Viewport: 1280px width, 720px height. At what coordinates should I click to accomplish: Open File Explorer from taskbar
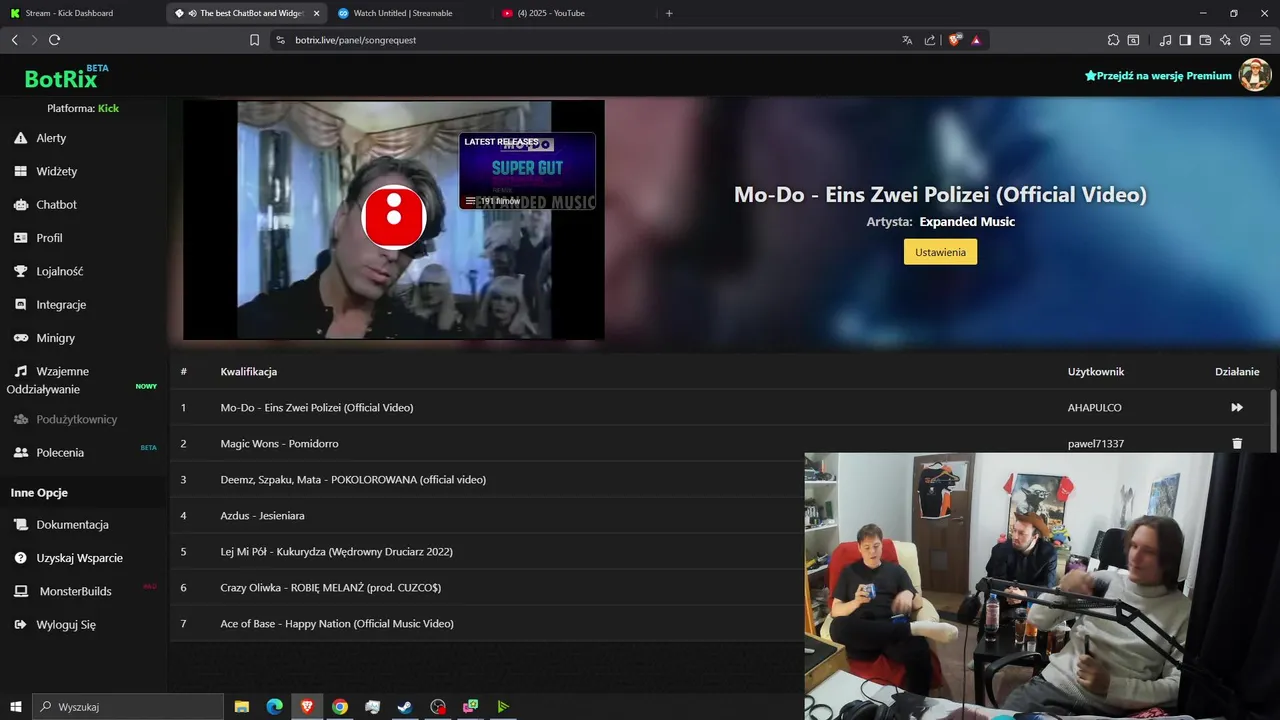point(242,706)
